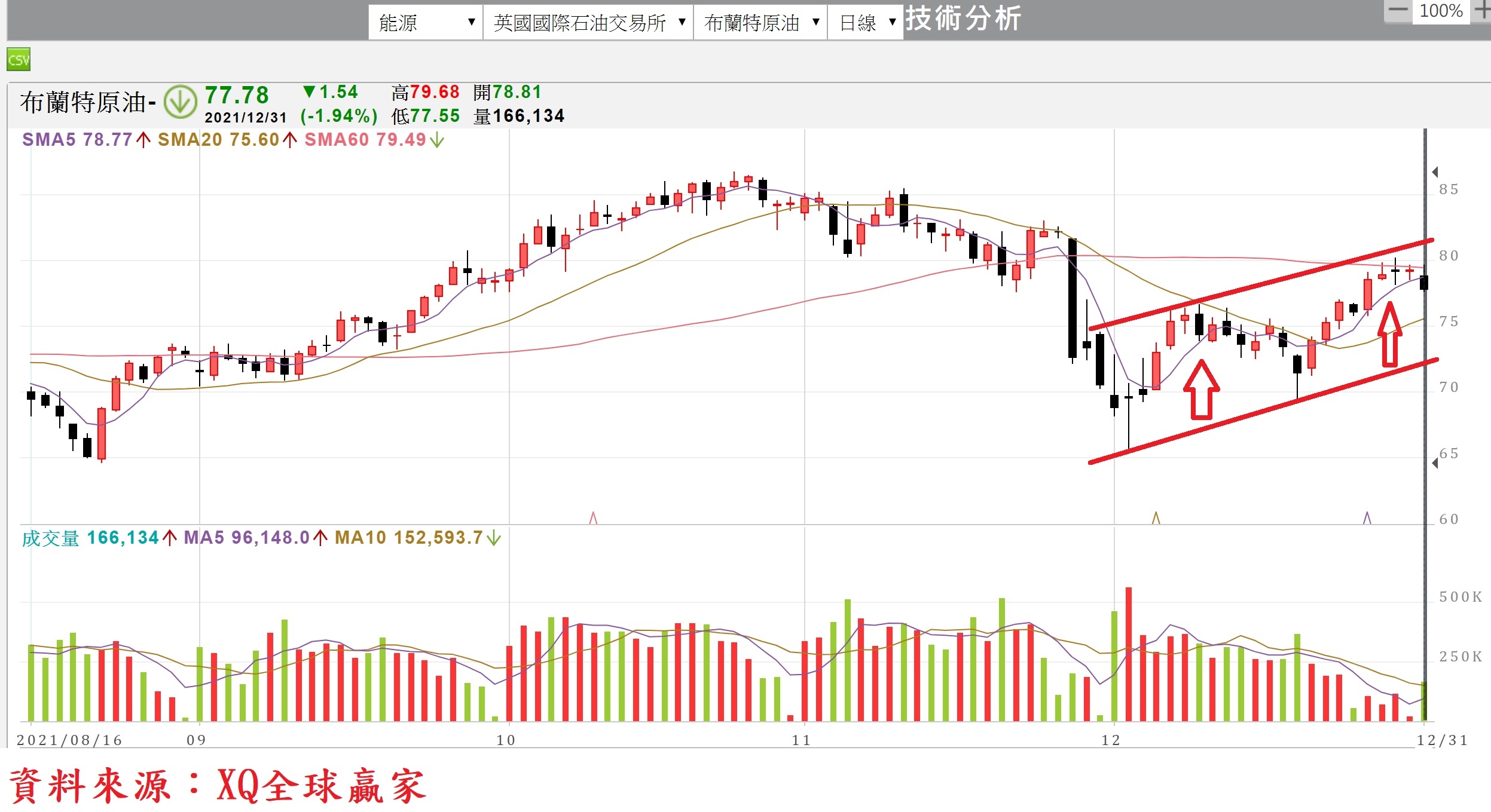The image size is (1491, 812).
Task: Click the 資料來源：XQ全球贏家 source caption
Action: pyautogui.click(x=218, y=785)
